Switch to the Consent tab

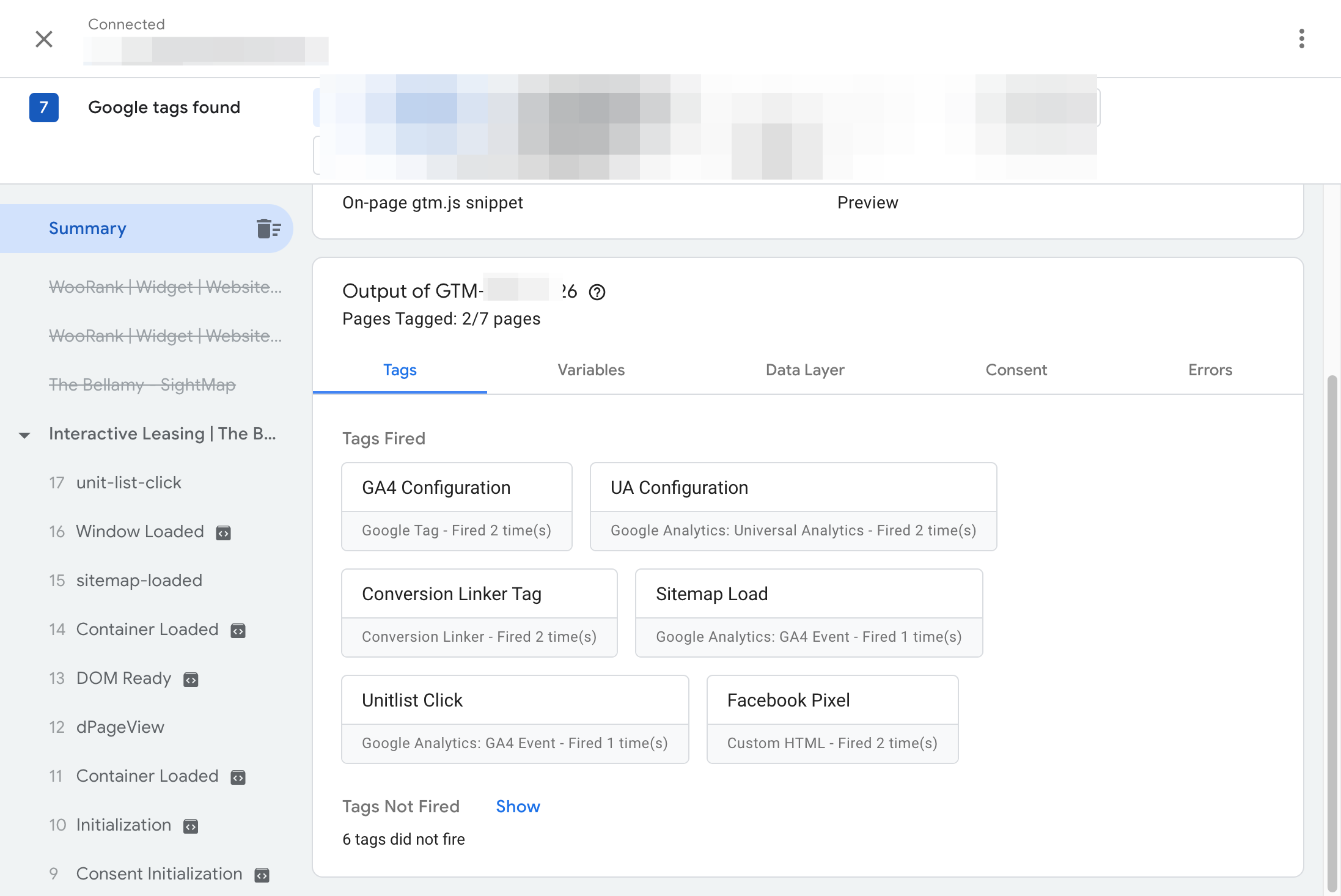(1016, 370)
